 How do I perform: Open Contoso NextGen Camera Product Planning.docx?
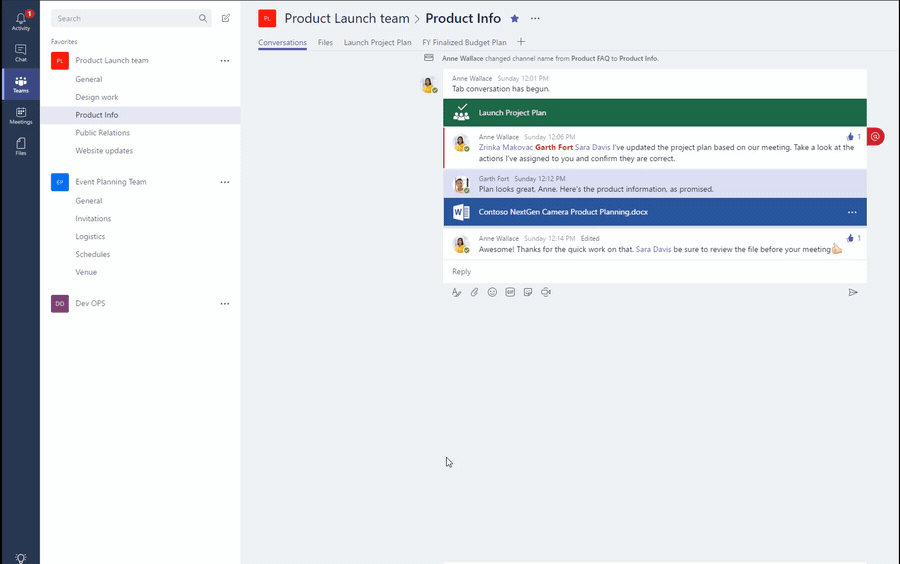pyautogui.click(x=655, y=212)
